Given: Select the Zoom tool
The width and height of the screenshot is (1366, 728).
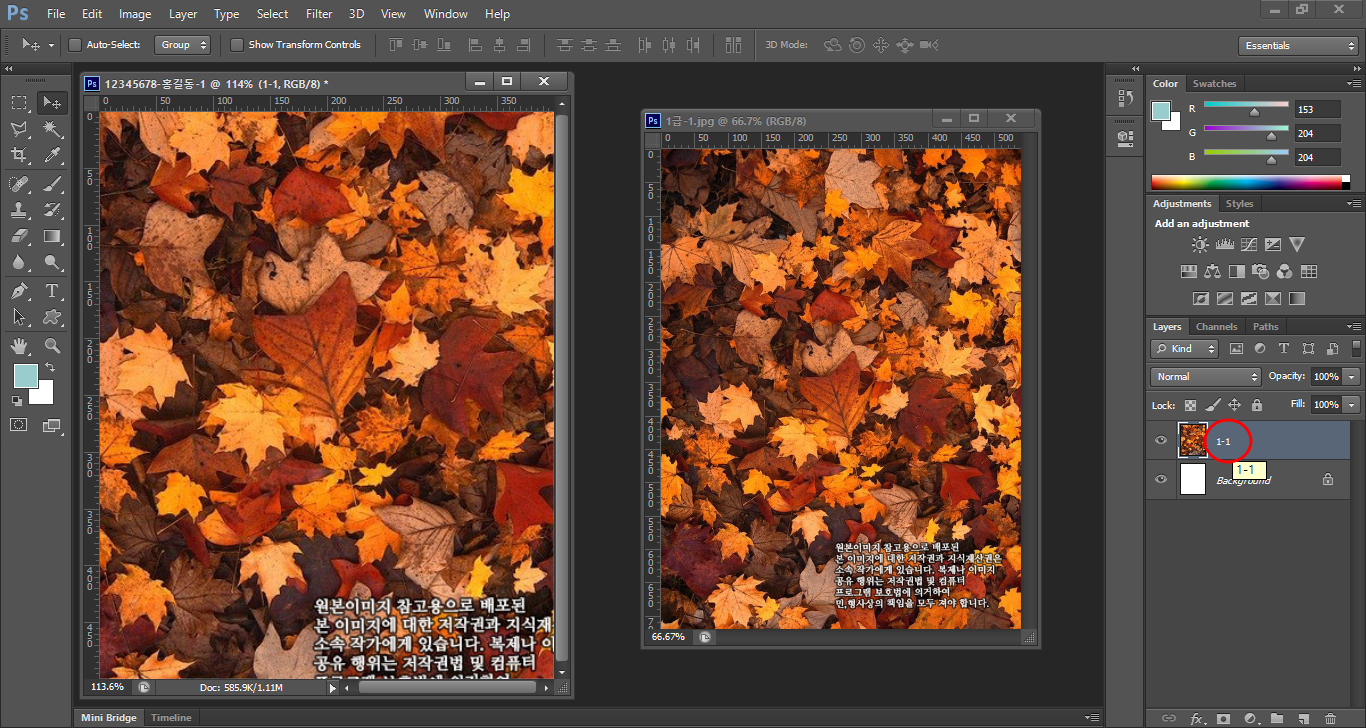Looking at the screenshot, I should click(52, 346).
